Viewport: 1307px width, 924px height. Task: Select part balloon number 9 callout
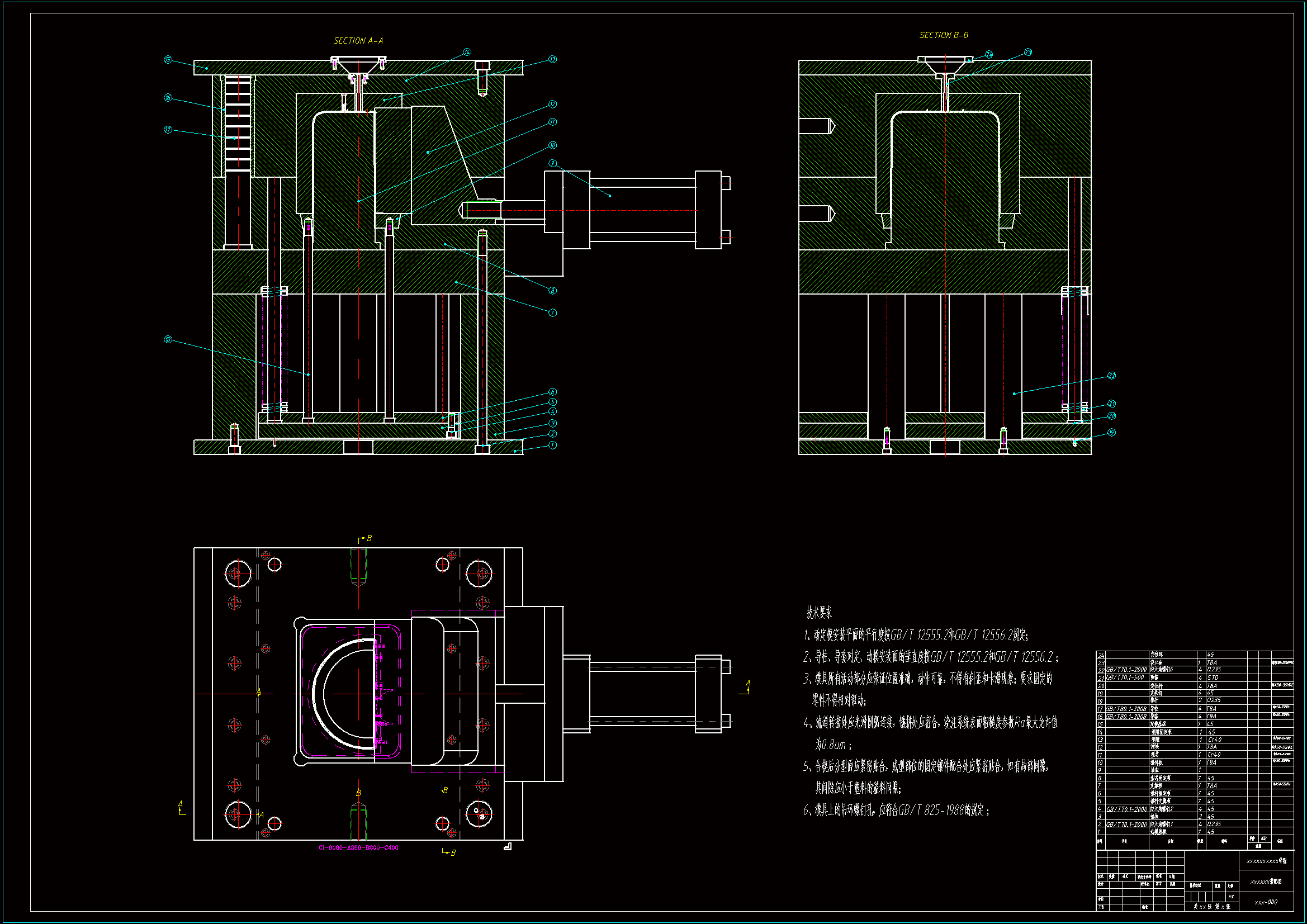coord(552,163)
